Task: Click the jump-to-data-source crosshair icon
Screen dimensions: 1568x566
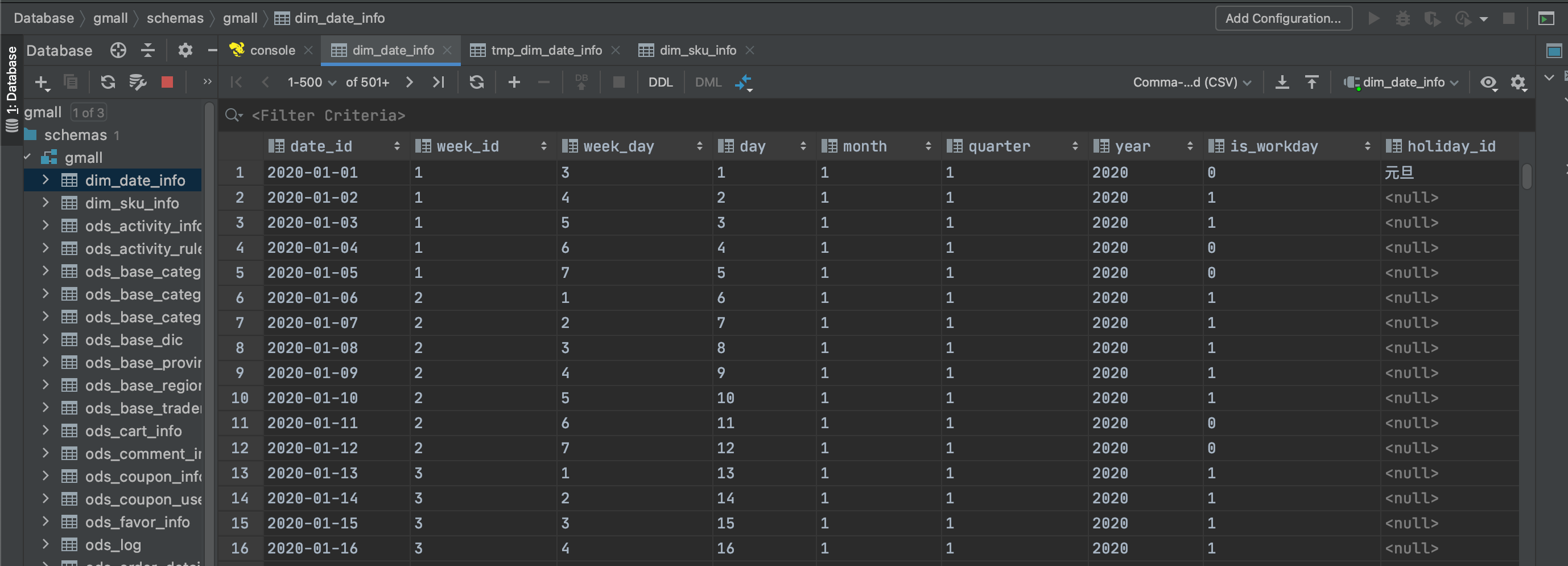Action: (118, 51)
